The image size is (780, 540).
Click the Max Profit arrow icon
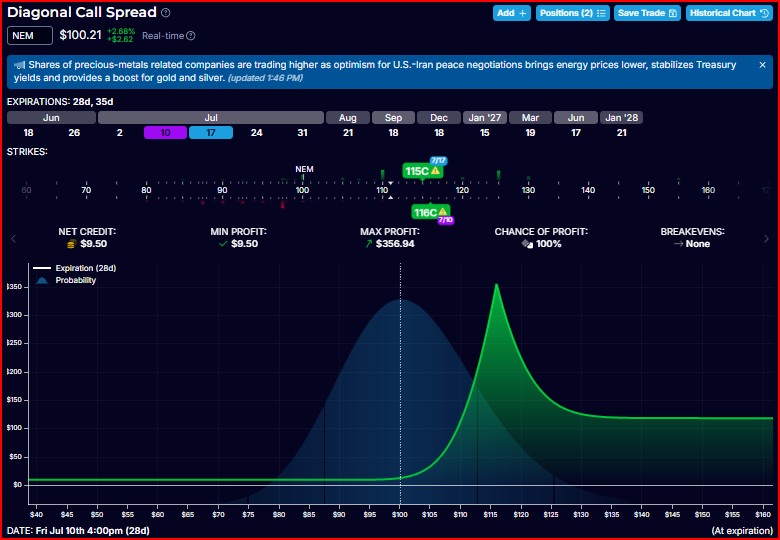(x=369, y=244)
